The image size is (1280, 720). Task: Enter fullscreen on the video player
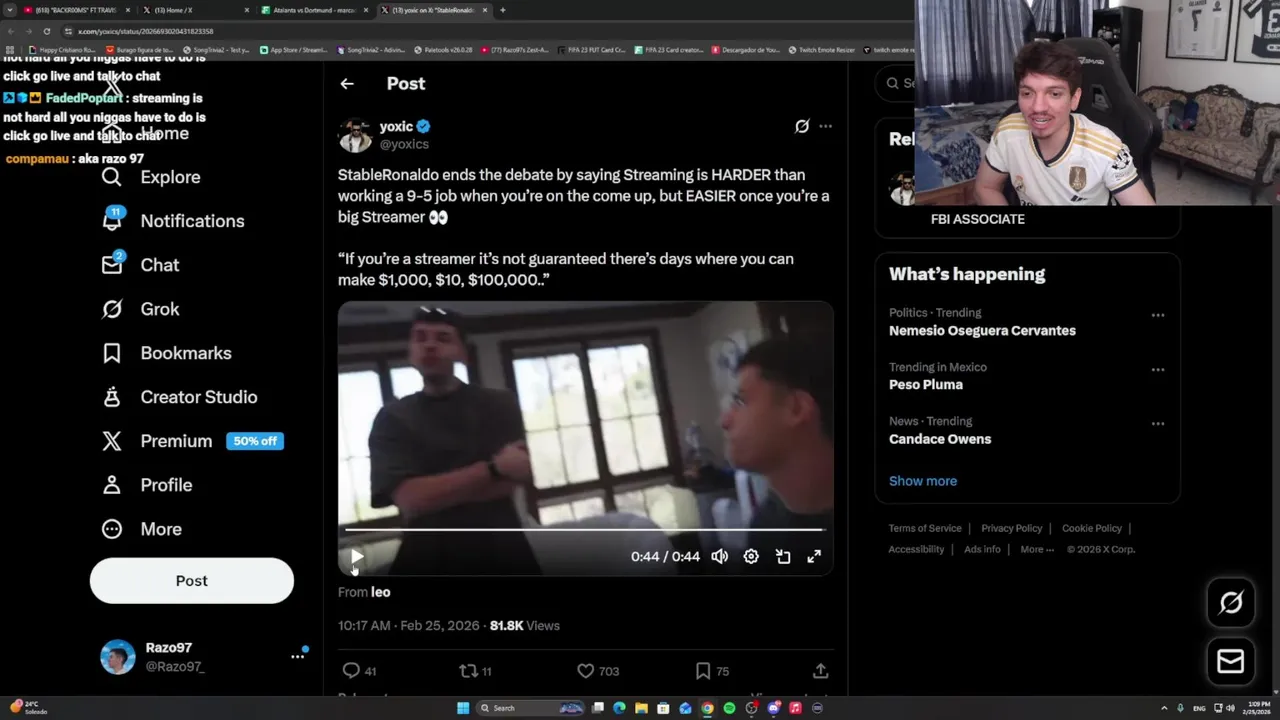click(x=814, y=557)
